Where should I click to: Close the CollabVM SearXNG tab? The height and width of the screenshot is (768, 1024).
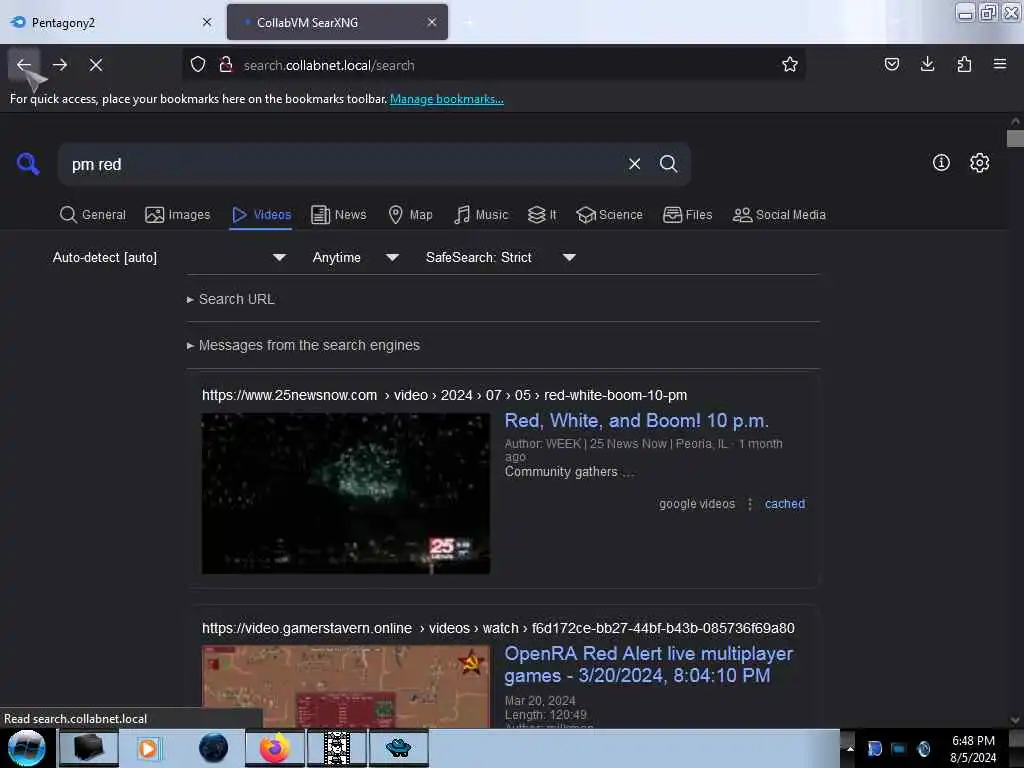click(x=432, y=22)
